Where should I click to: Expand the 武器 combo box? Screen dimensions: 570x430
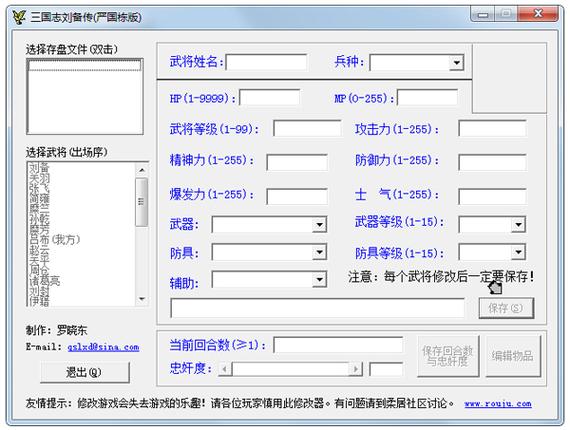[319, 225]
